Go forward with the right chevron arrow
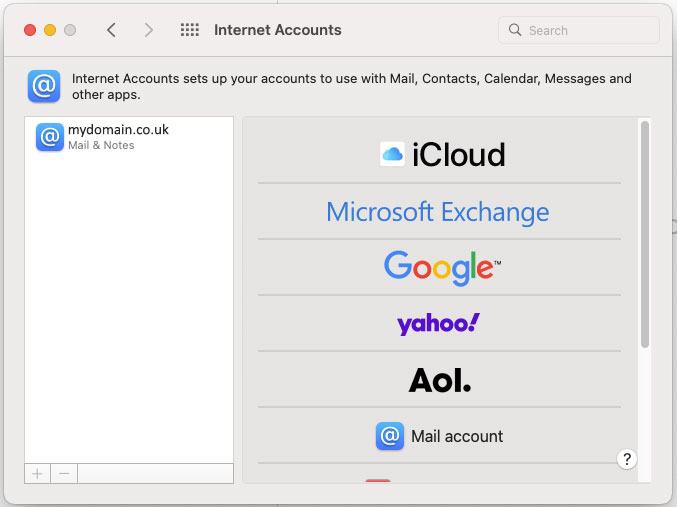The image size is (677, 507). [149, 30]
